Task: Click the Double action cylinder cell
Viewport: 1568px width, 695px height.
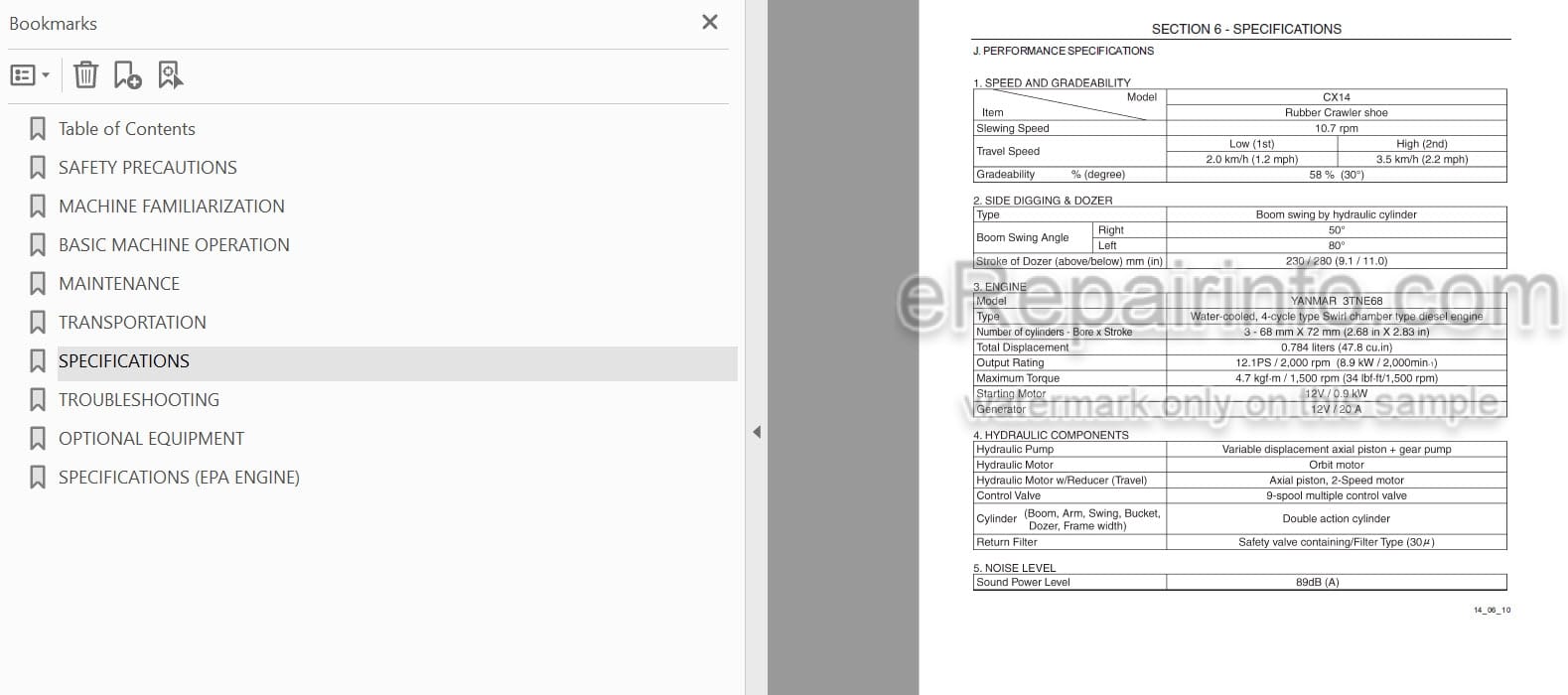Action: [1336, 518]
